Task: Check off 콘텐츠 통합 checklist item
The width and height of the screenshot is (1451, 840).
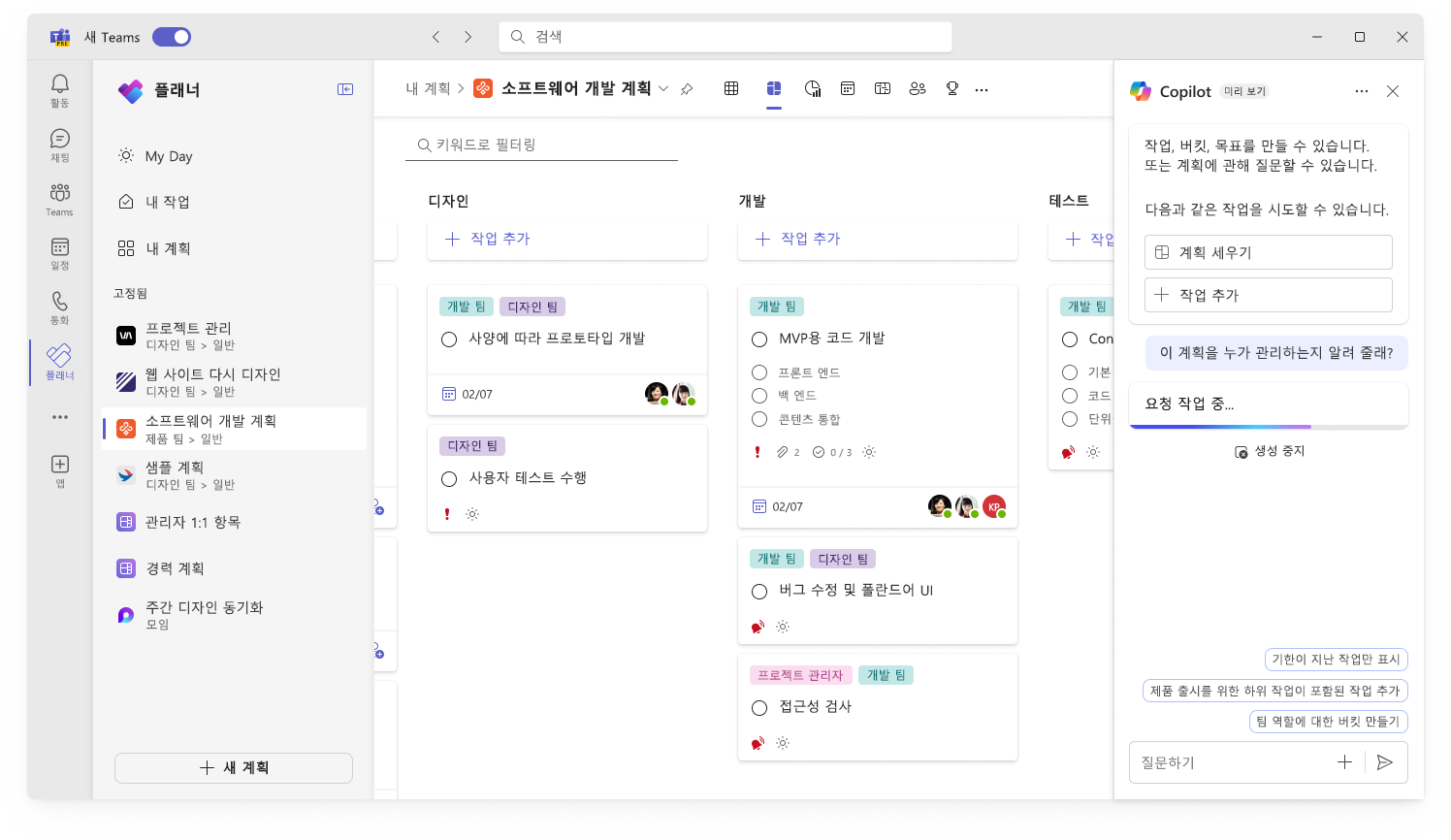Action: tap(759, 419)
